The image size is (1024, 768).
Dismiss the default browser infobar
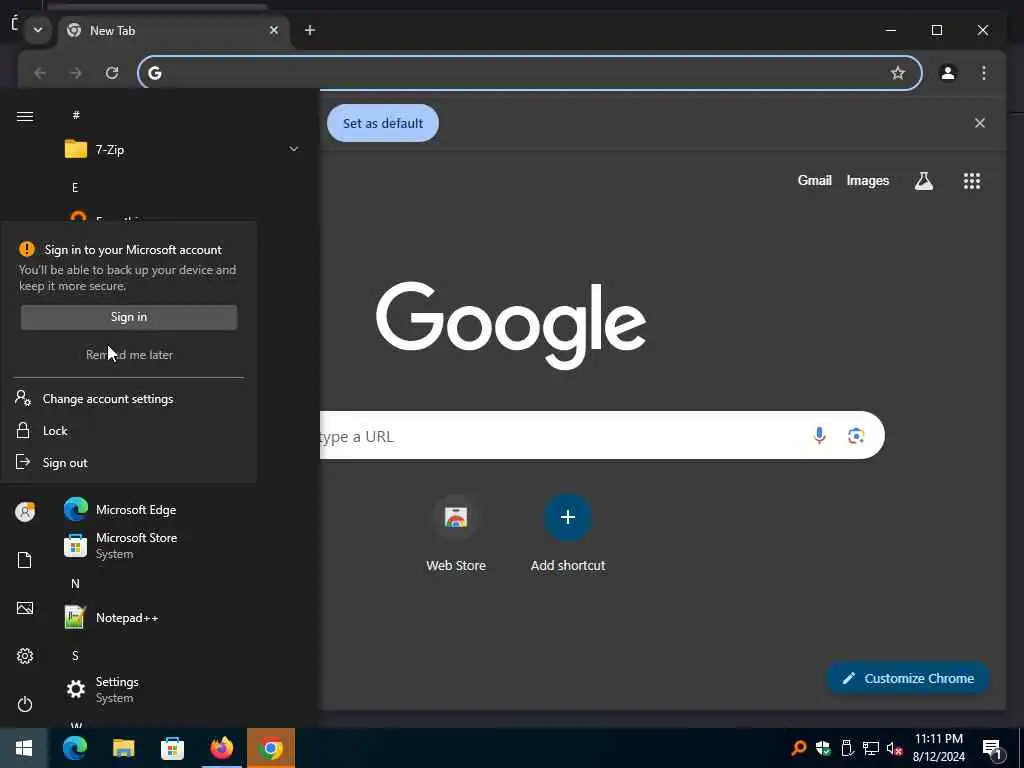tap(980, 123)
